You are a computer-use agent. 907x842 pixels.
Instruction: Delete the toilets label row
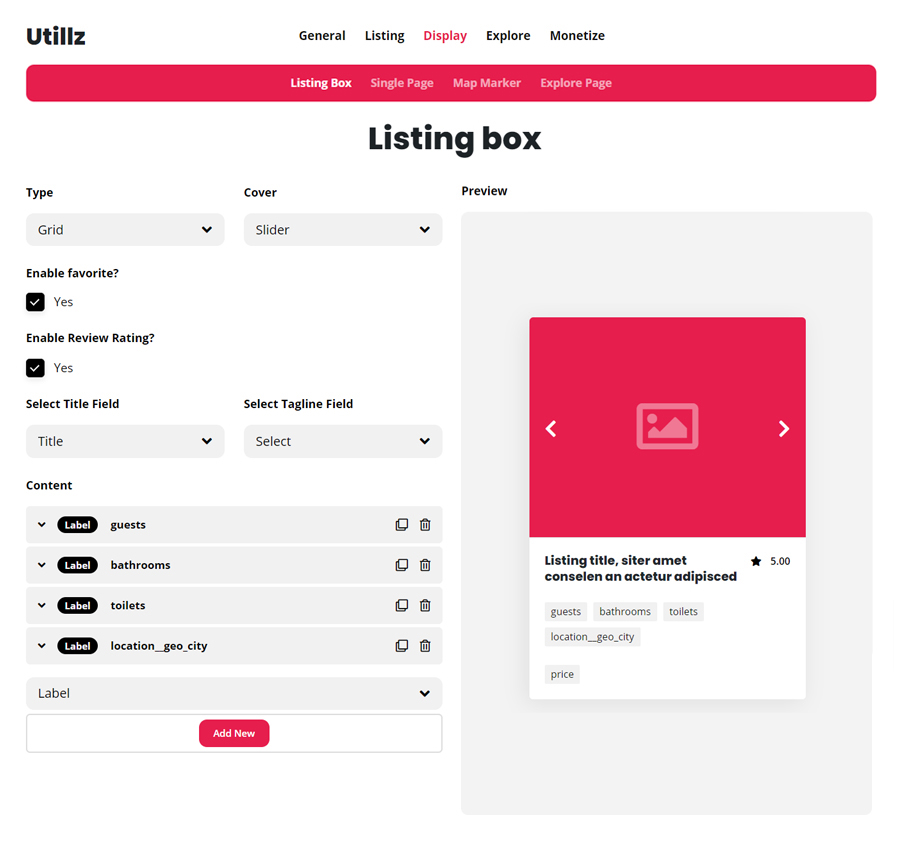425,605
